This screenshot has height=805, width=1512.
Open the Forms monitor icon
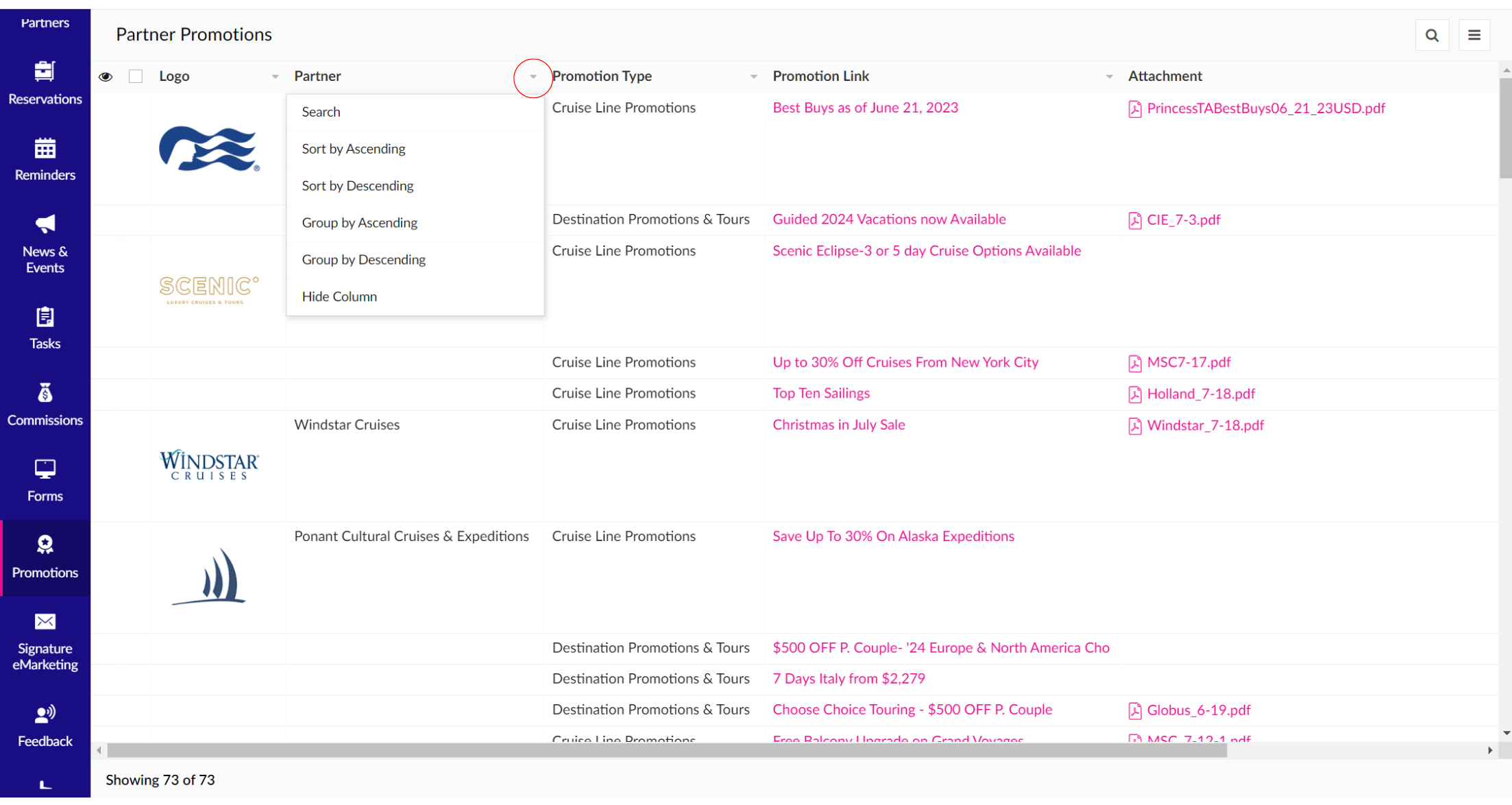tap(45, 470)
